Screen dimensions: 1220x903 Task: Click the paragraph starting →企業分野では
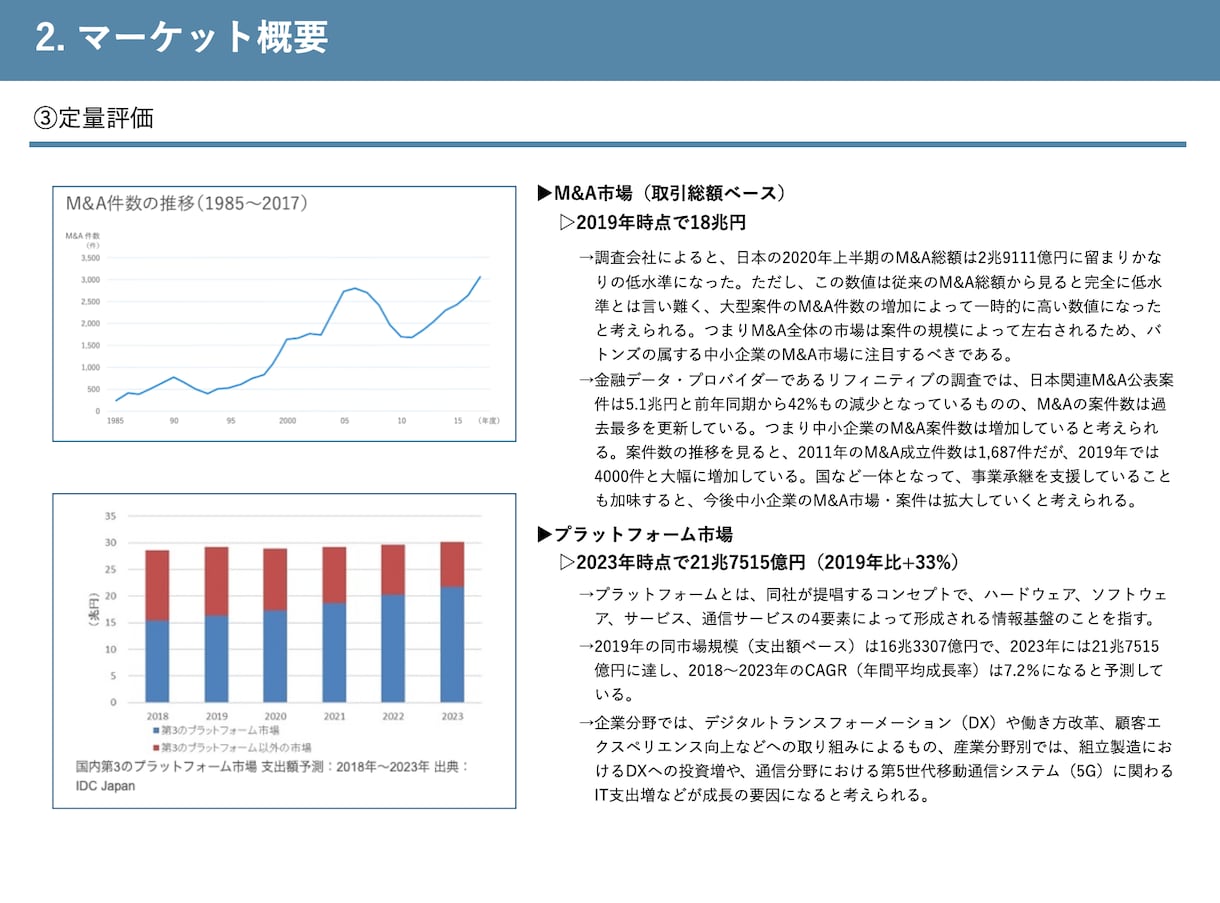[x=876, y=759]
